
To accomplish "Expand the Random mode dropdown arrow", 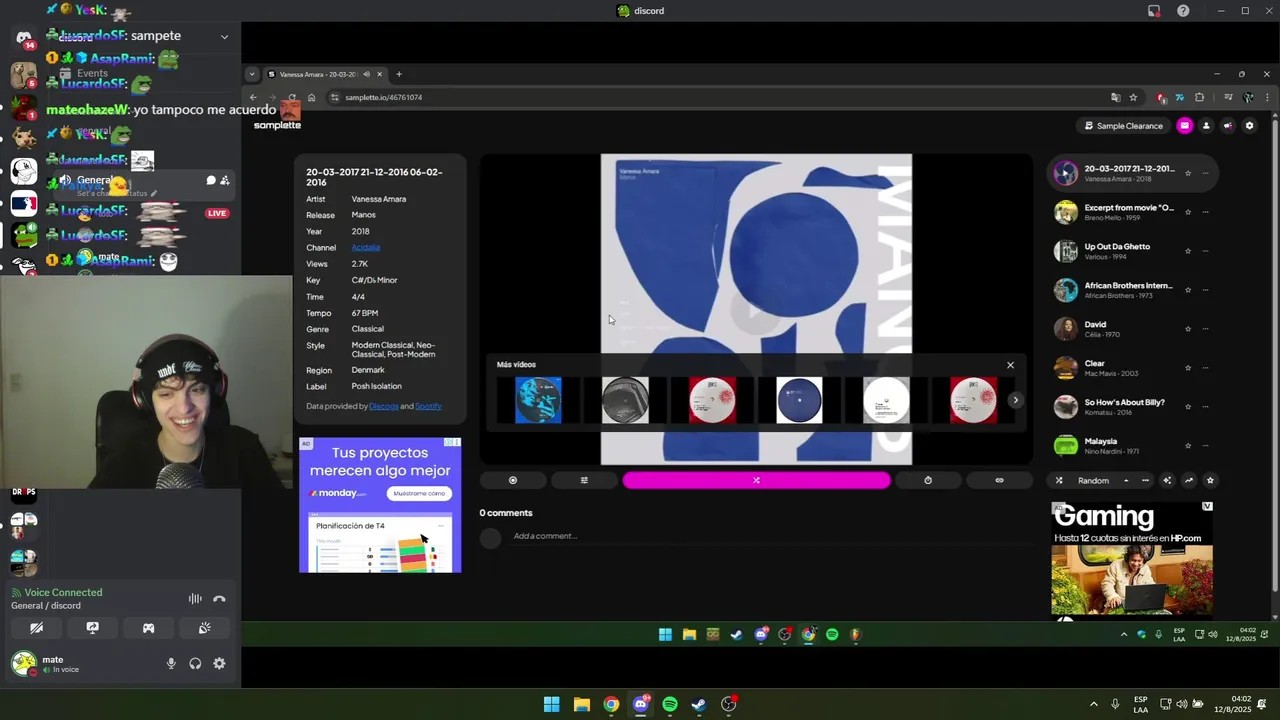I will point(1126,481).
